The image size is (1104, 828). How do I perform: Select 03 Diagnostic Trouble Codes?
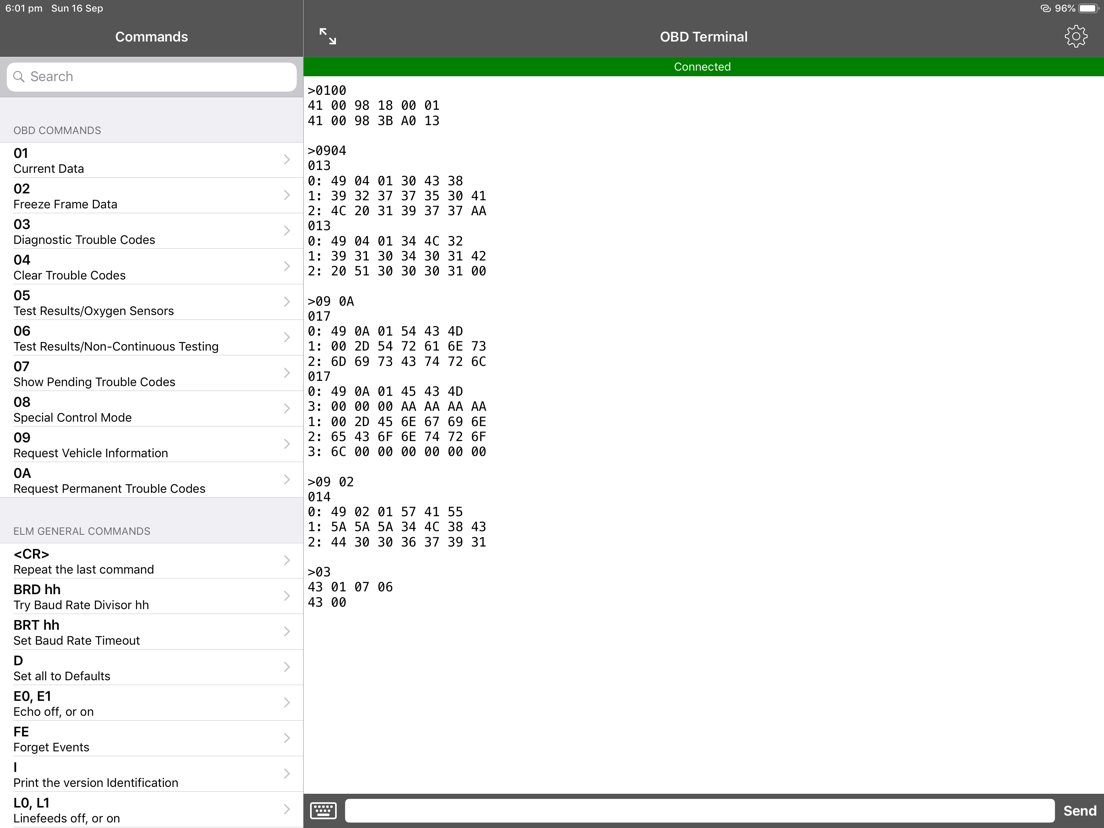(151, 232)
